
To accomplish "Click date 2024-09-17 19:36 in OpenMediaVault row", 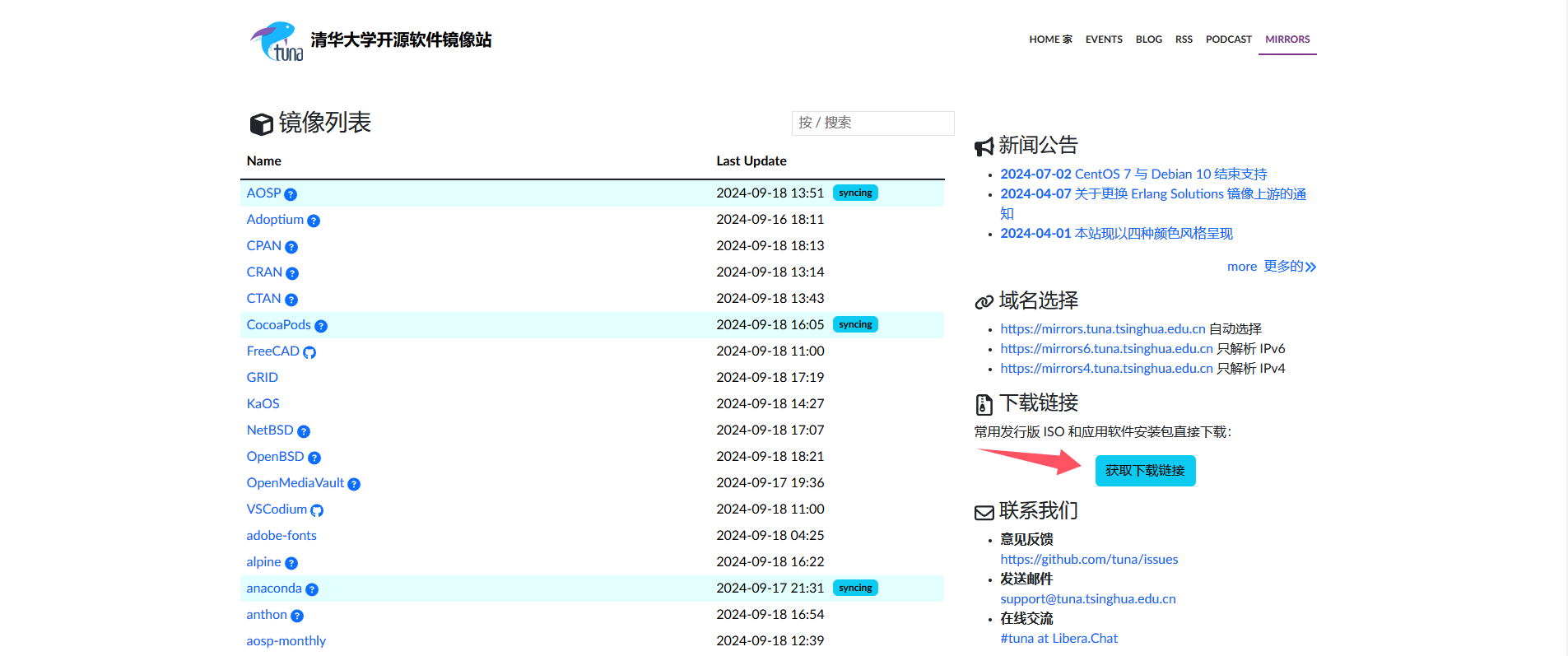I will (x=770, y=482).
